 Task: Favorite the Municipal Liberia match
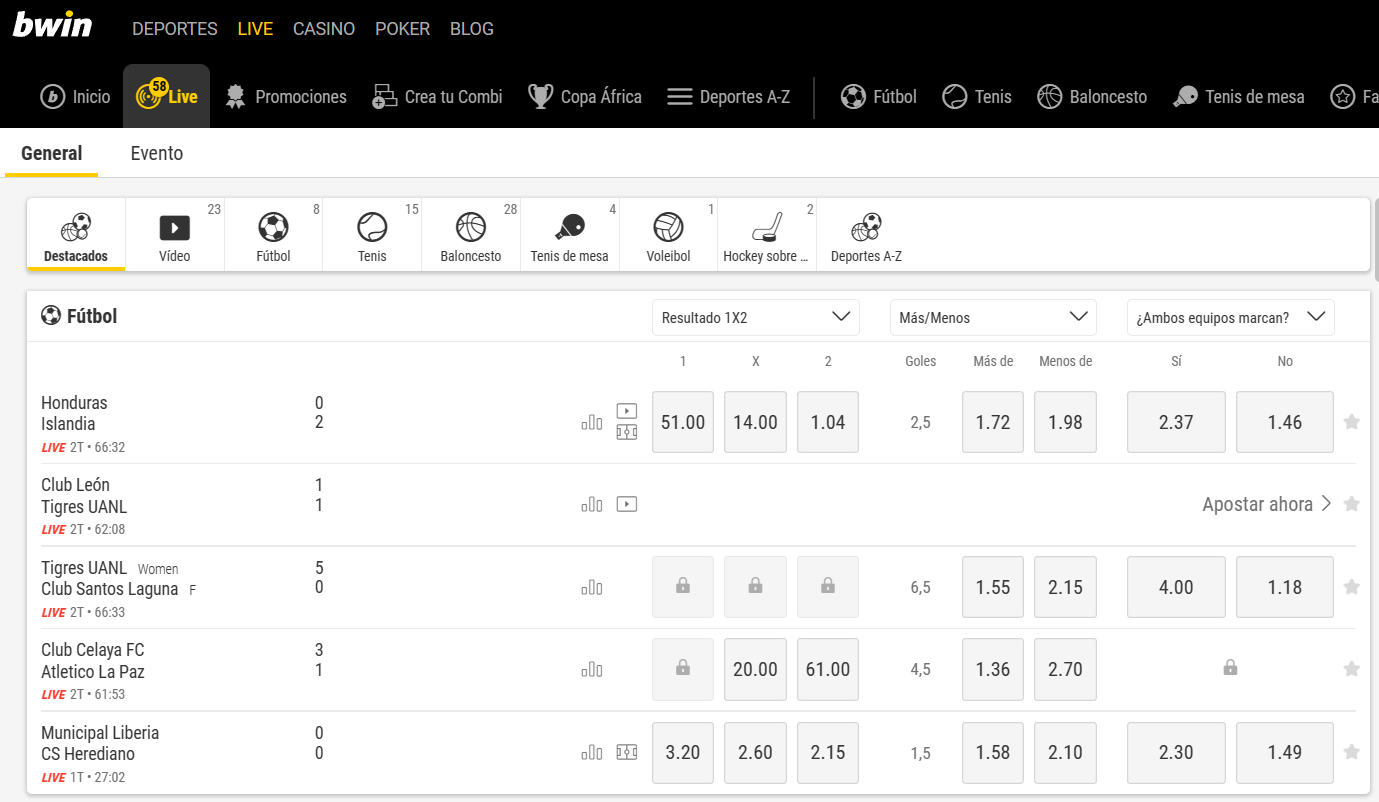coord(1352,752)
